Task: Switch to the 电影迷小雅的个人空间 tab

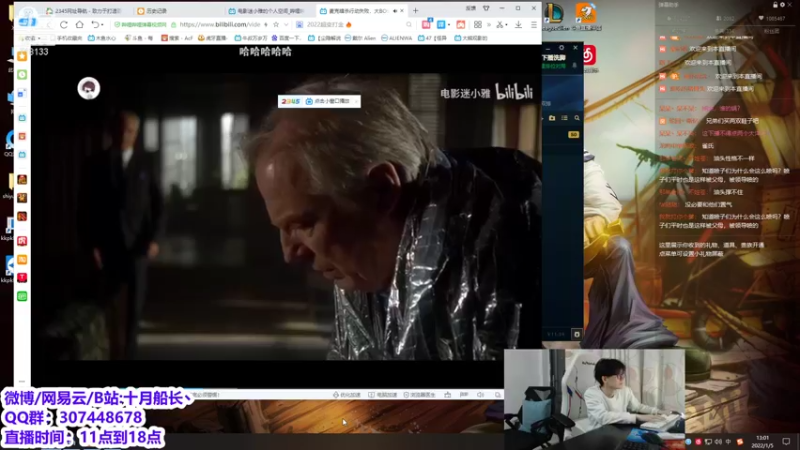Action: click(266, 11)
